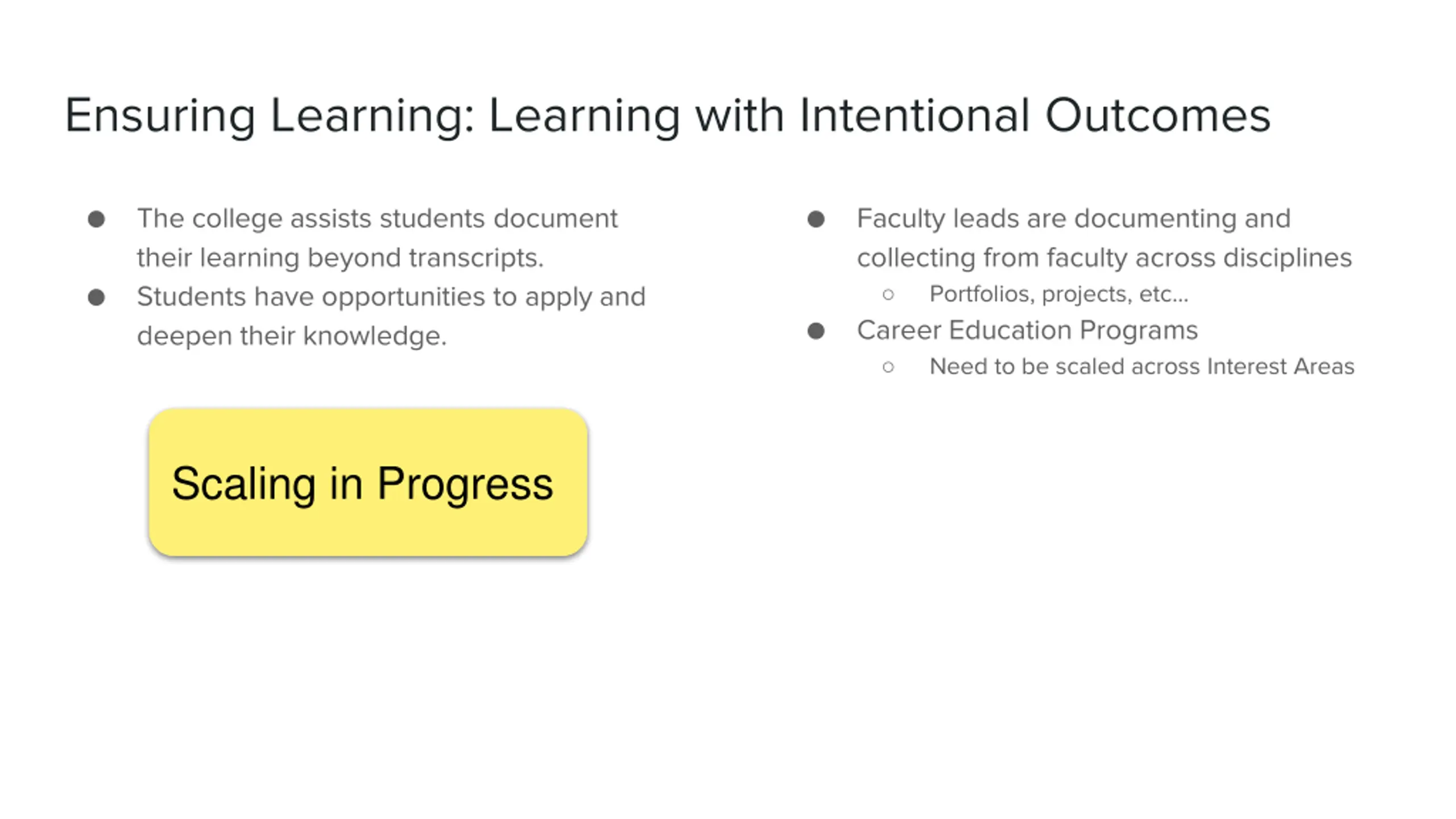Click the line deepen their knowledge
This screenshot has height=819, width=1456.
click(292, 336)
